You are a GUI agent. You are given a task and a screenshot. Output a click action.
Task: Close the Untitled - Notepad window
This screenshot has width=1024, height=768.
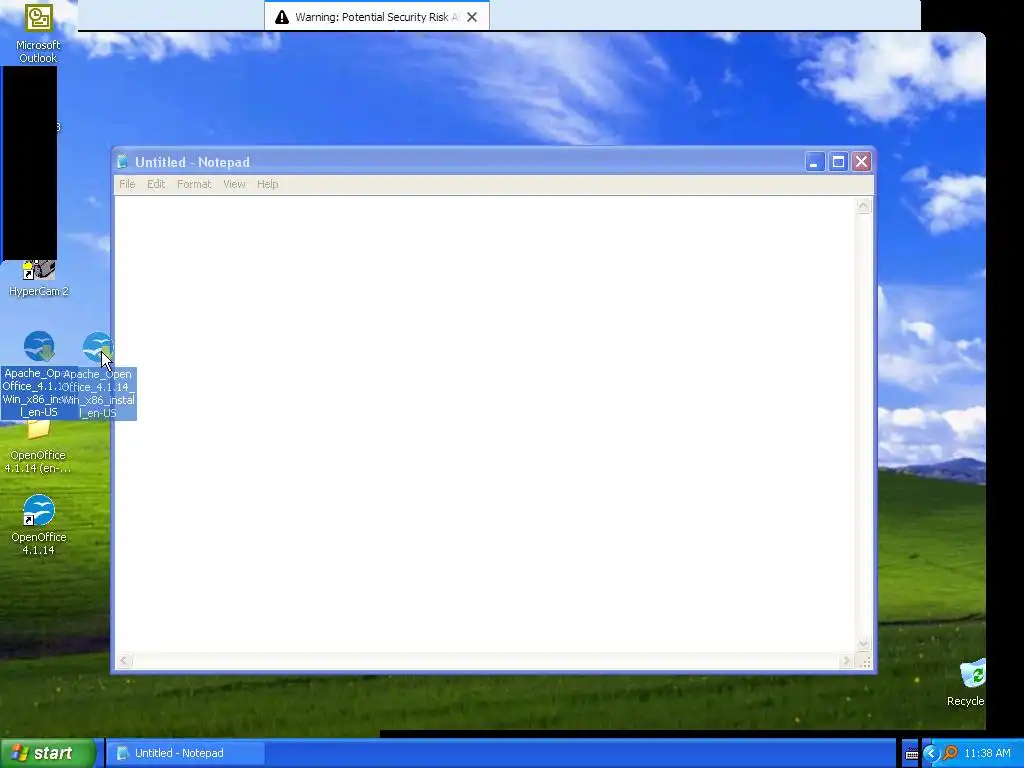pos(861,162)
